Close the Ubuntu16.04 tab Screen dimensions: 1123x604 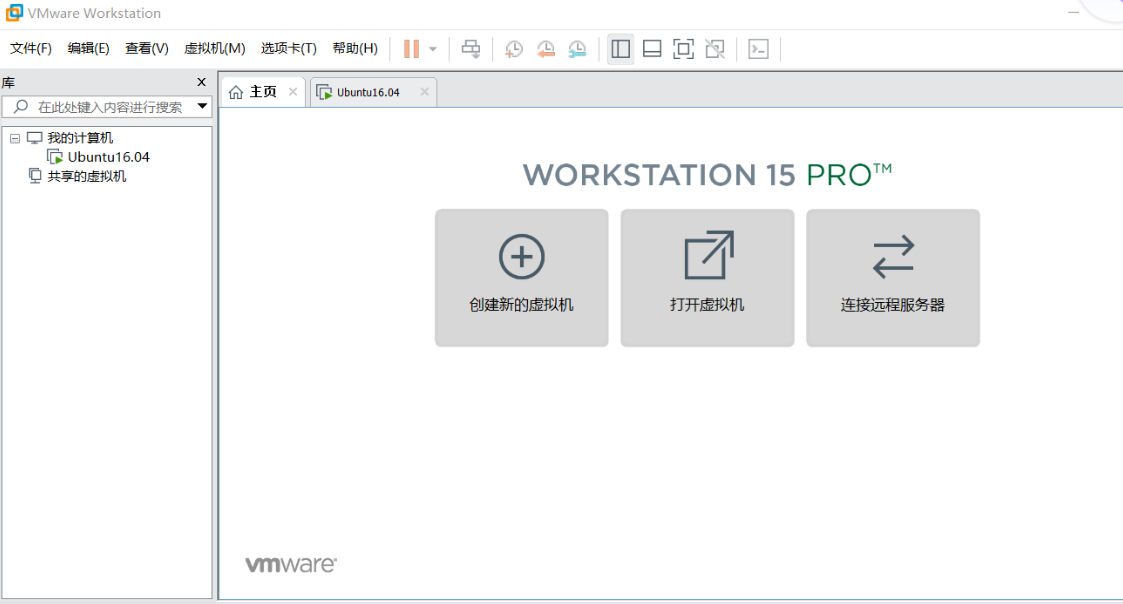point(425,92)
